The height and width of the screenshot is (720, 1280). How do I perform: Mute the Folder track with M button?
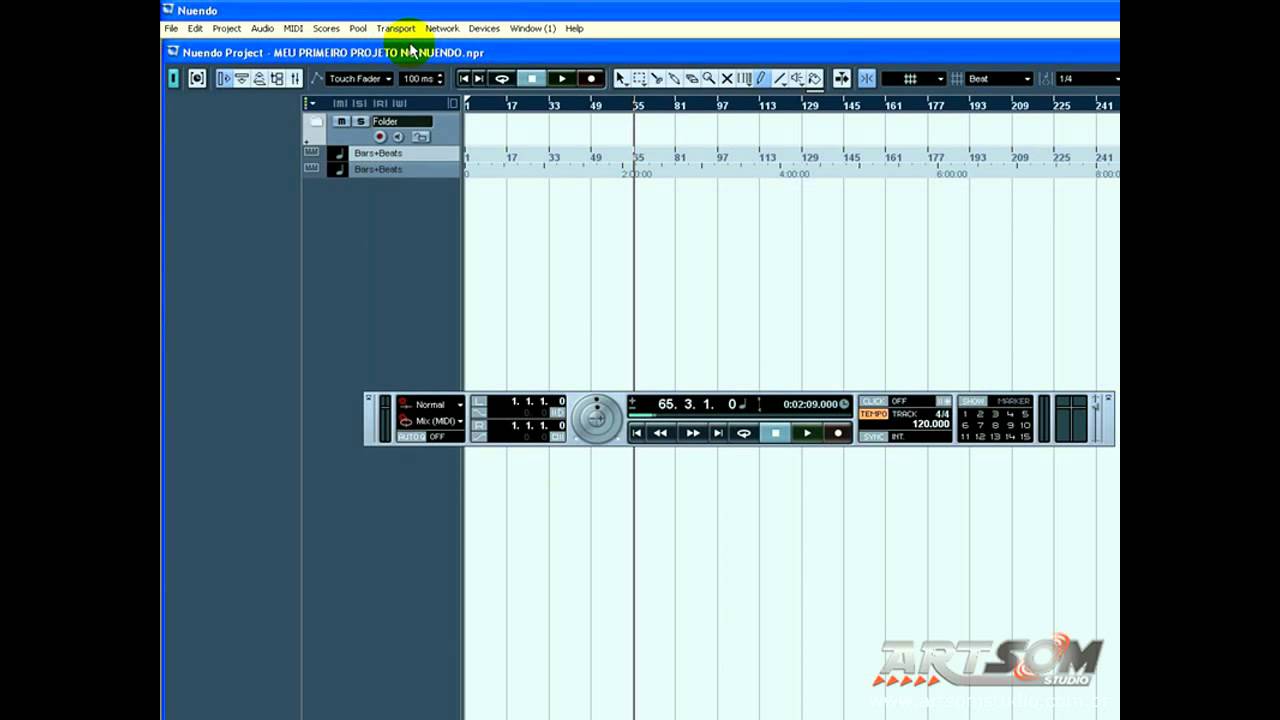(341, 121)
